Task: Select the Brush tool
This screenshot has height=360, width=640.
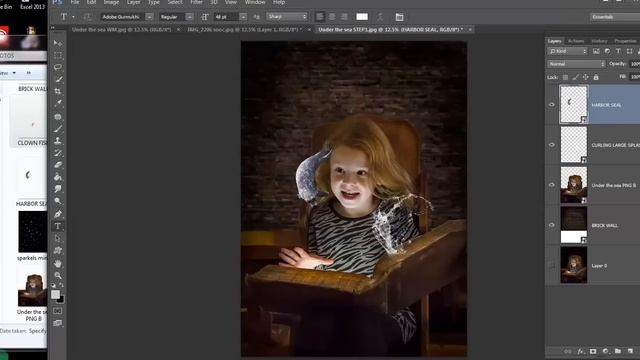Action: [58, 129]
